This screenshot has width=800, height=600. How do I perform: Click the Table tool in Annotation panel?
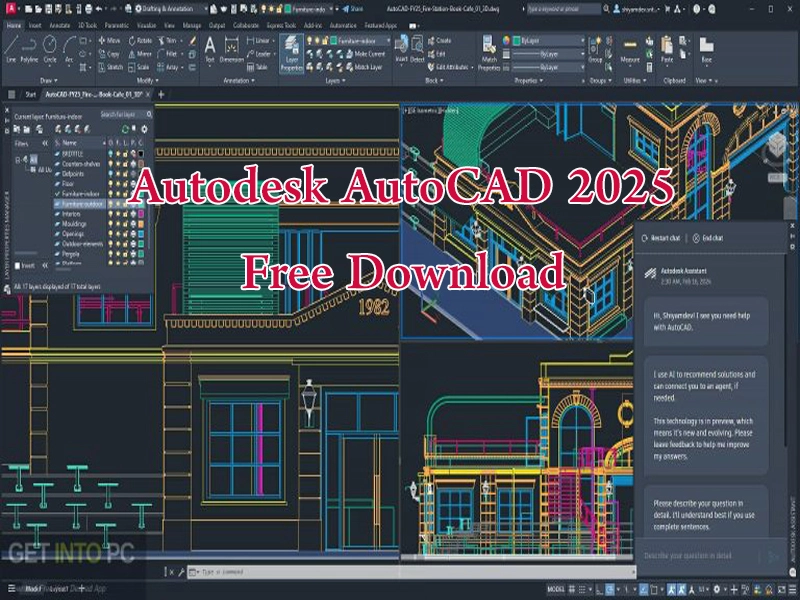[x=257, y=67]
